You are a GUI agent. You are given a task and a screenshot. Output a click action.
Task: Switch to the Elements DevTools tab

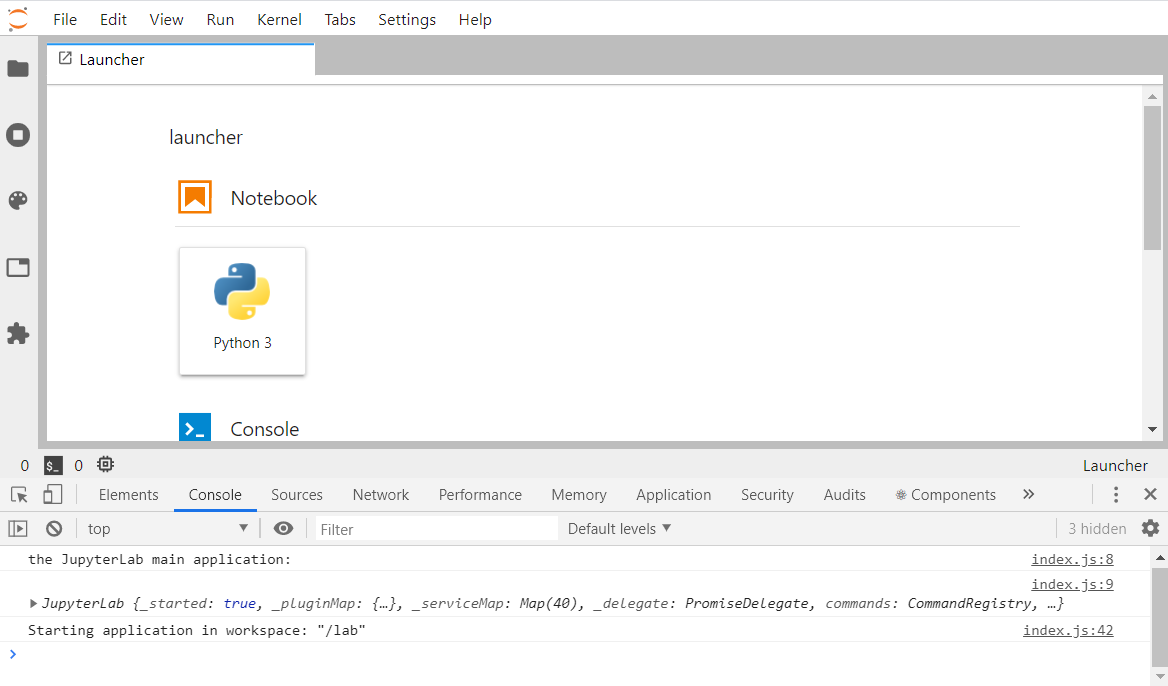pos(128,495)
